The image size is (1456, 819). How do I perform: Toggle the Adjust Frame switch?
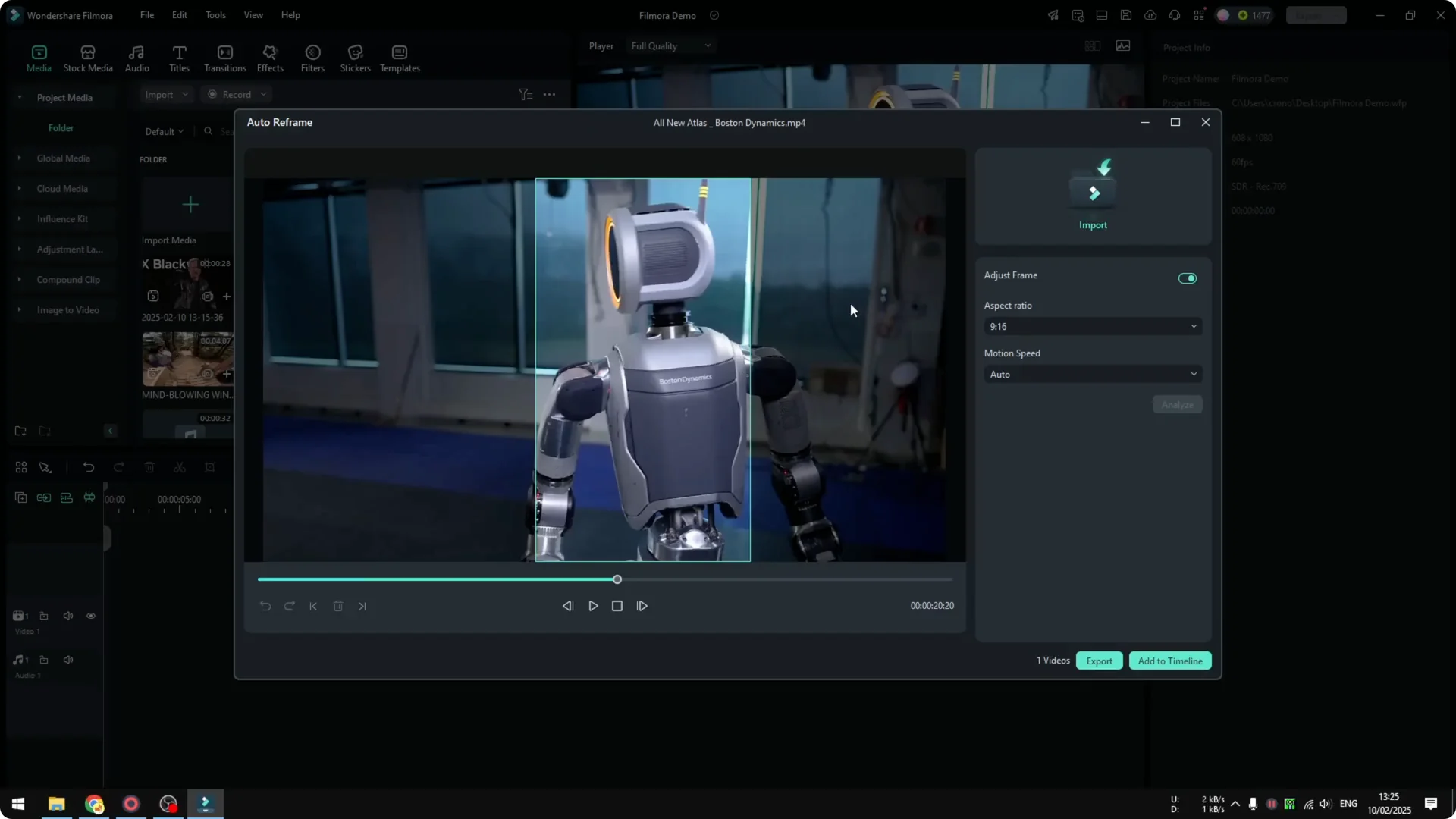[1188, 278]
